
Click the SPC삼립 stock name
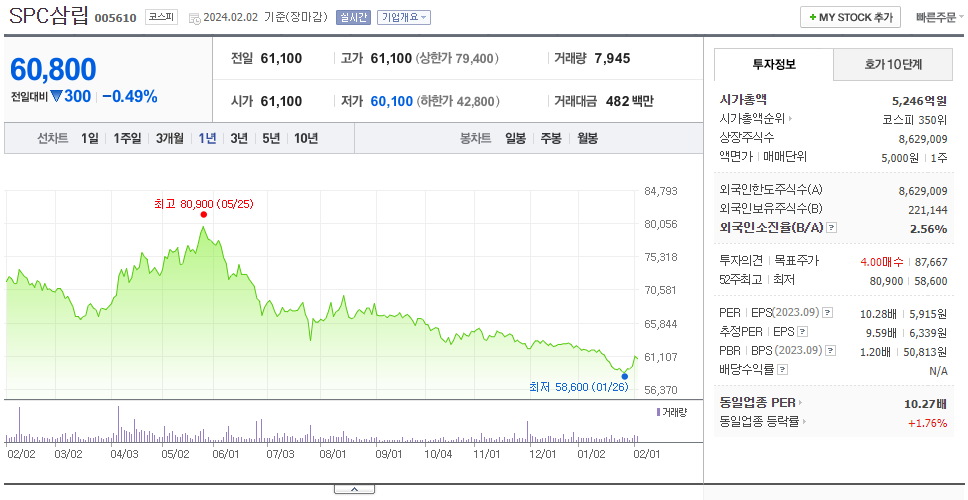(x=48, y=16)
